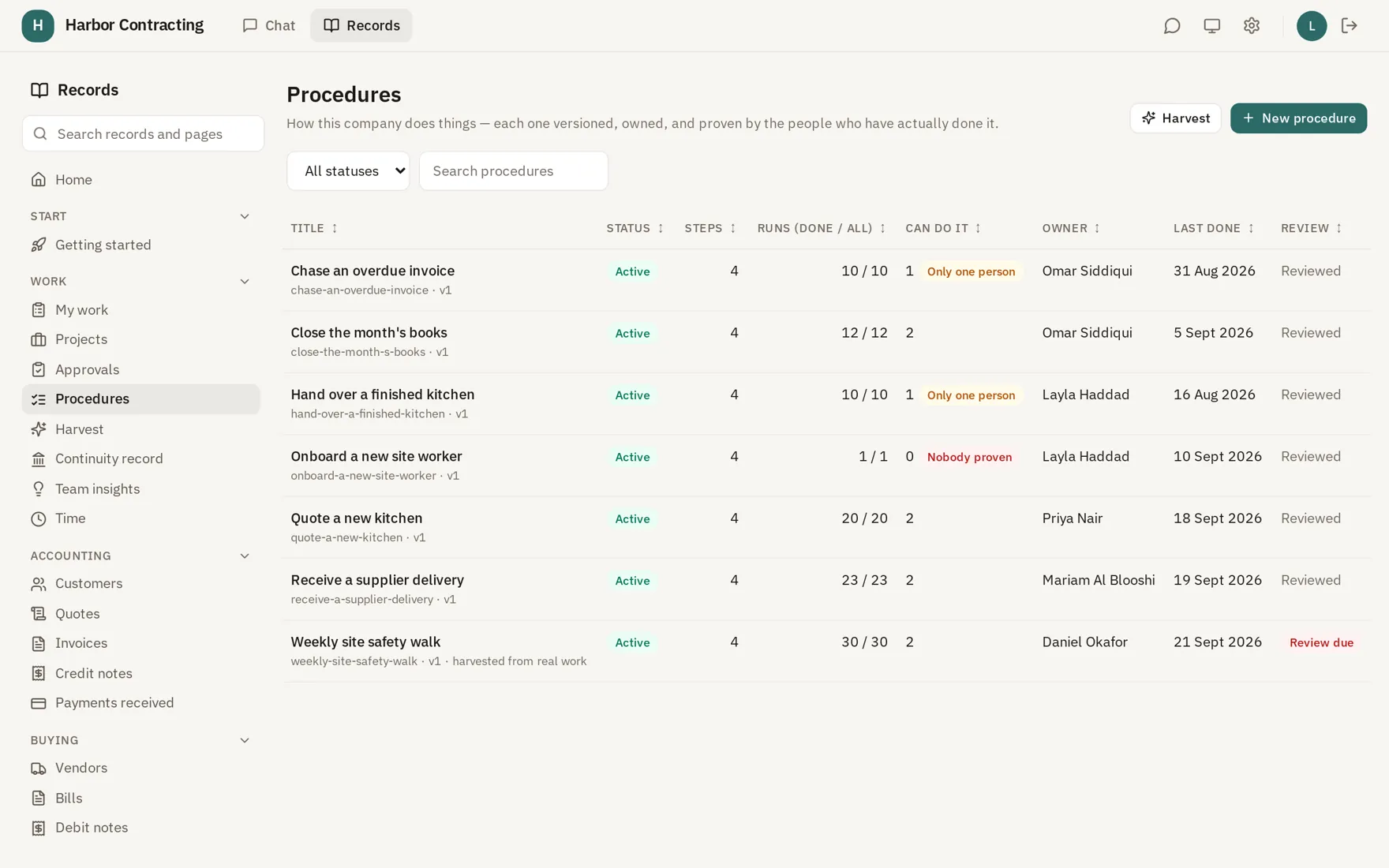Image resolution: width=1389 pixels, height=868 pixels.
Task: Click the Bills file icon
Action: tap(39, 798)
